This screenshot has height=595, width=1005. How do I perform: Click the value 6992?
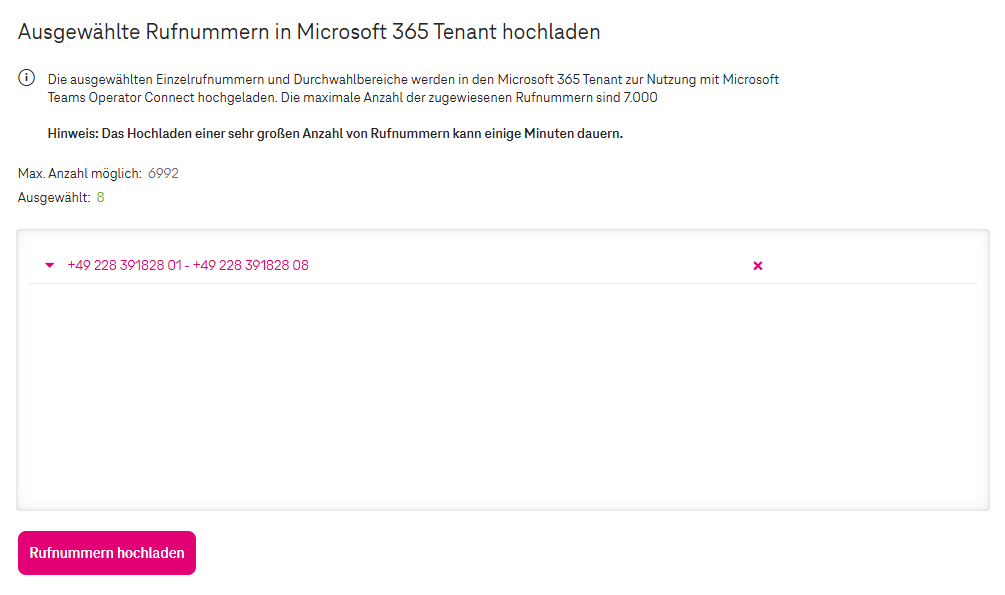(163, 174)
